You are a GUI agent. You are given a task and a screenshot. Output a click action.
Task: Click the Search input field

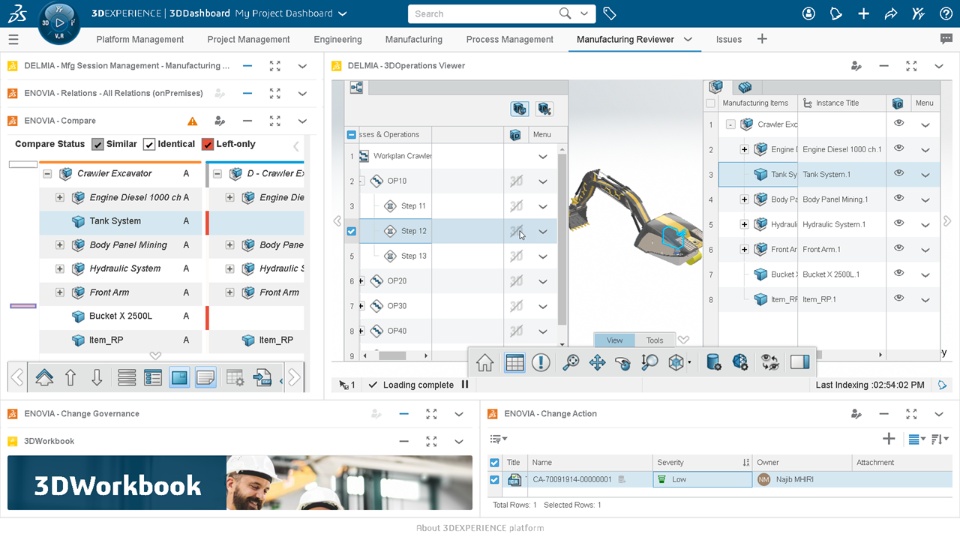point(484,13)
